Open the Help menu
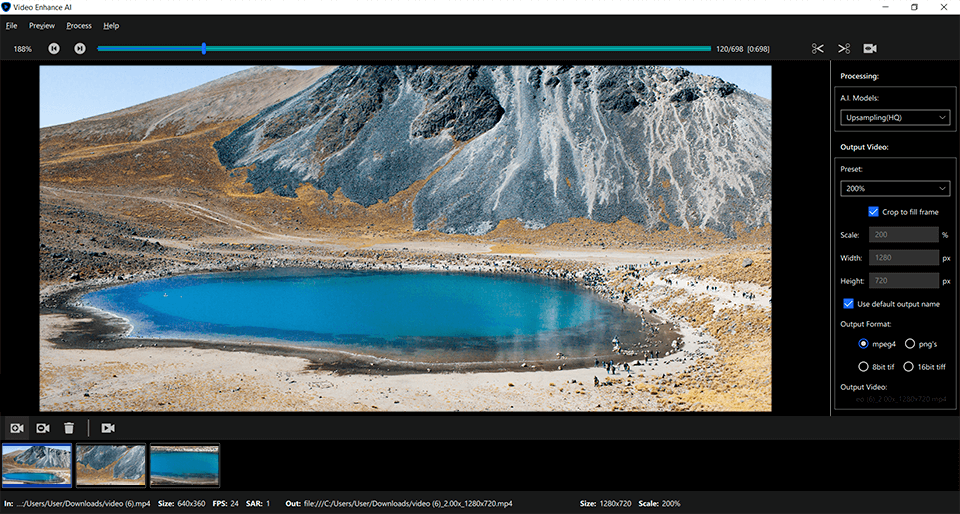The width and height of the screenshot is (960, 514). (x=111, y=26)
